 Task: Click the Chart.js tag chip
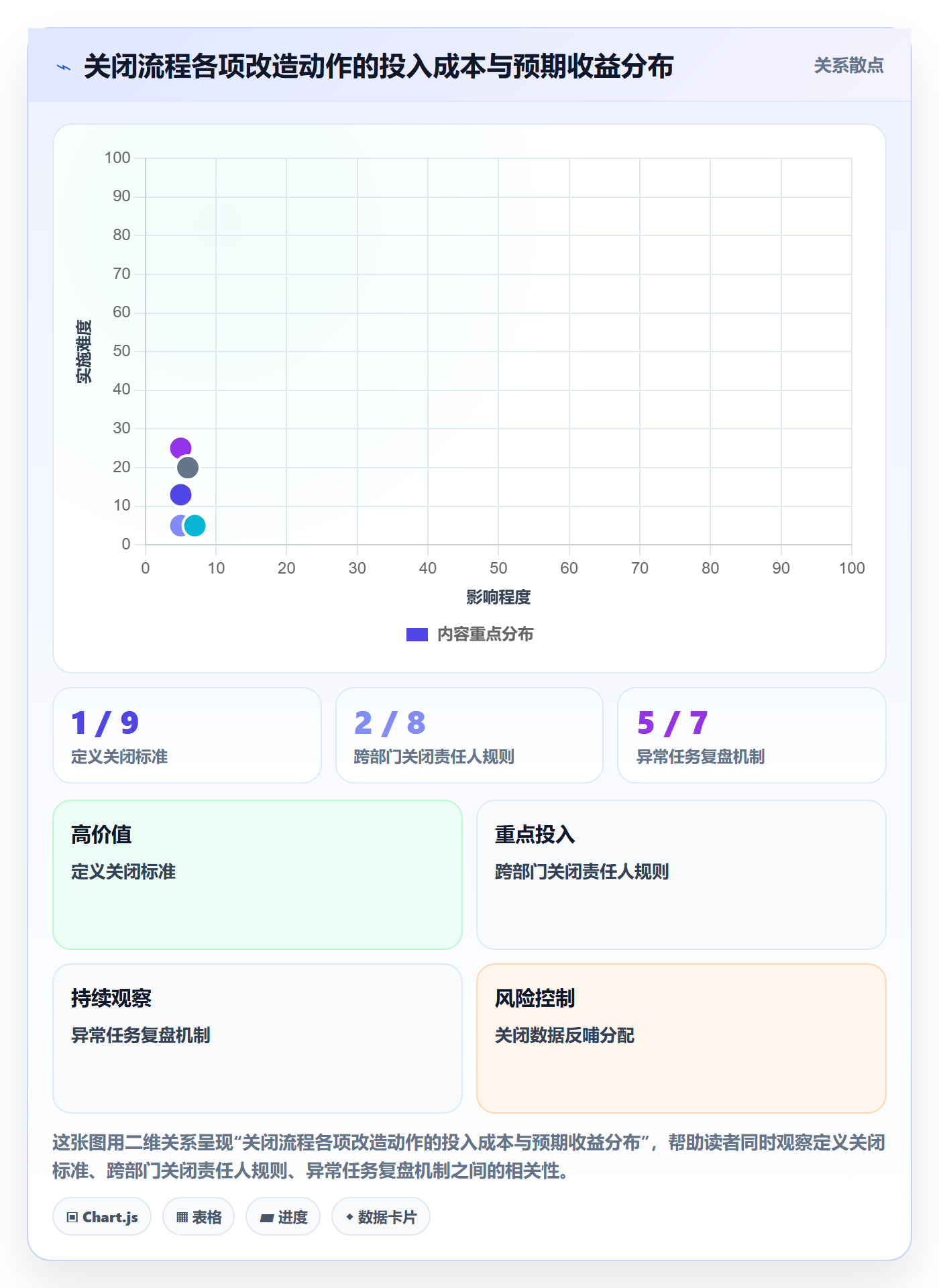click(x=102, y=1217)
